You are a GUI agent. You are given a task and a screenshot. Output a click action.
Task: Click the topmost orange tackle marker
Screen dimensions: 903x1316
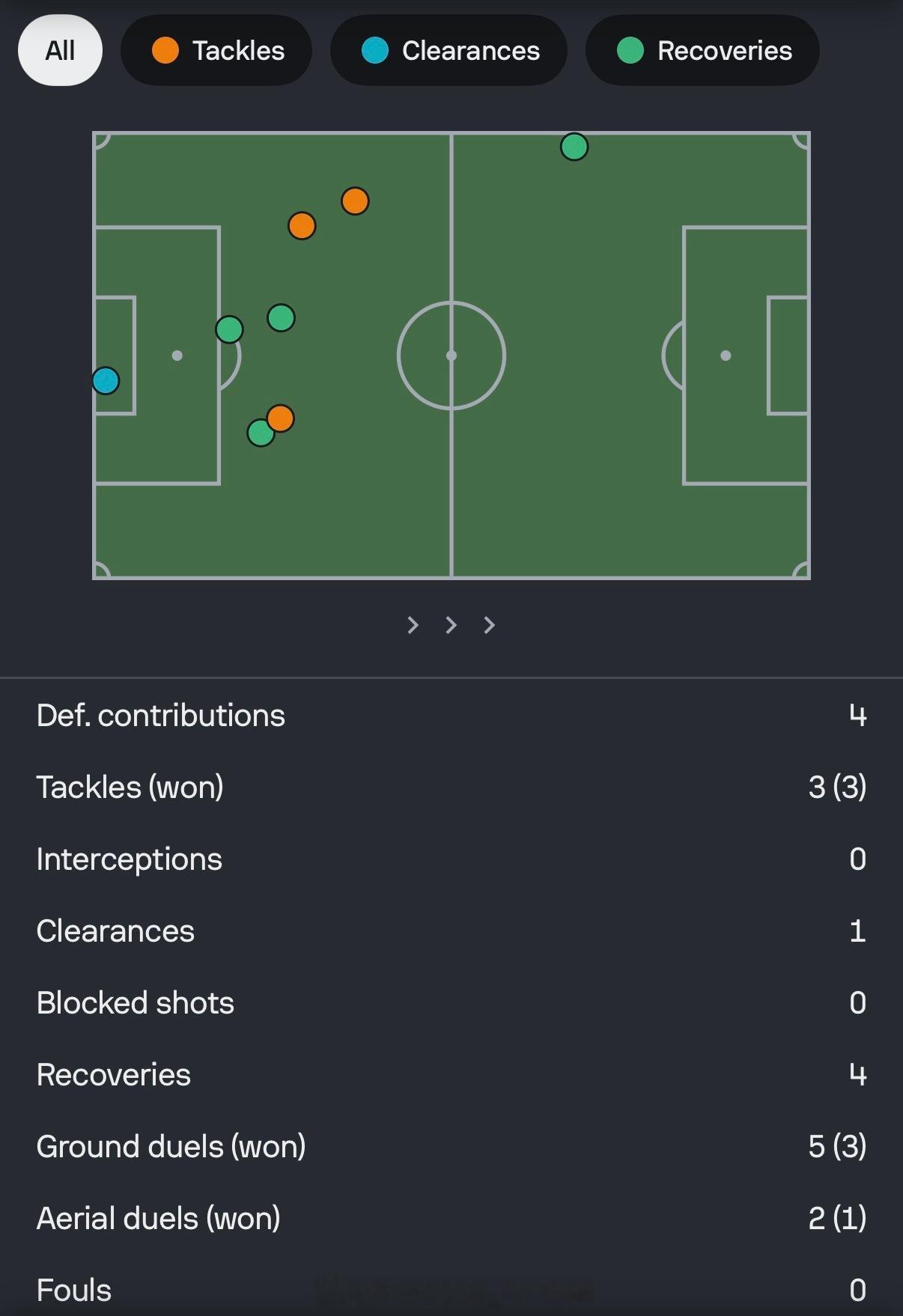pyautogui.click(x=355, y=201)
